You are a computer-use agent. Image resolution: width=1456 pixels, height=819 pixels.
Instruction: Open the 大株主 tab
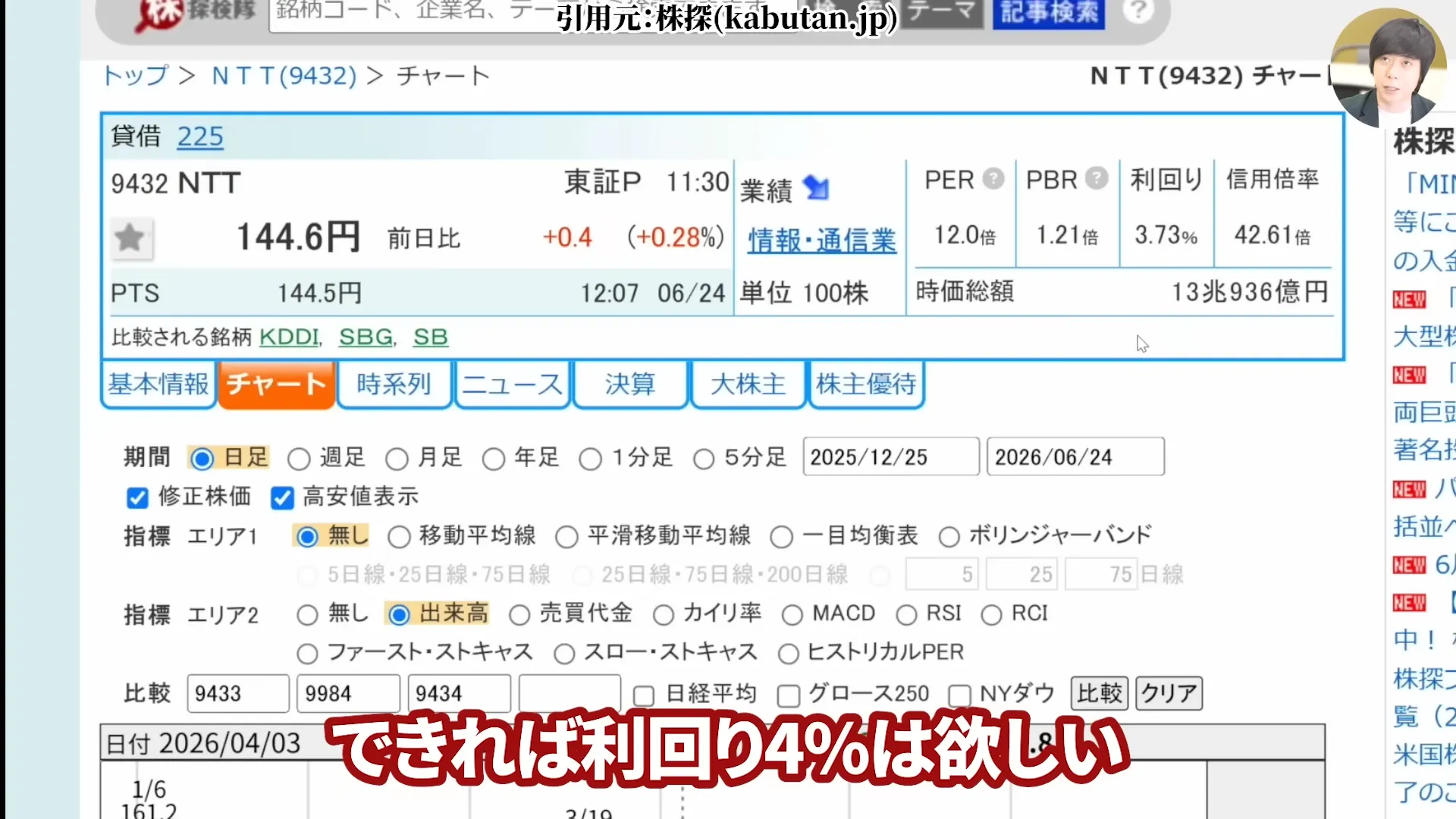tap(748, 384)
